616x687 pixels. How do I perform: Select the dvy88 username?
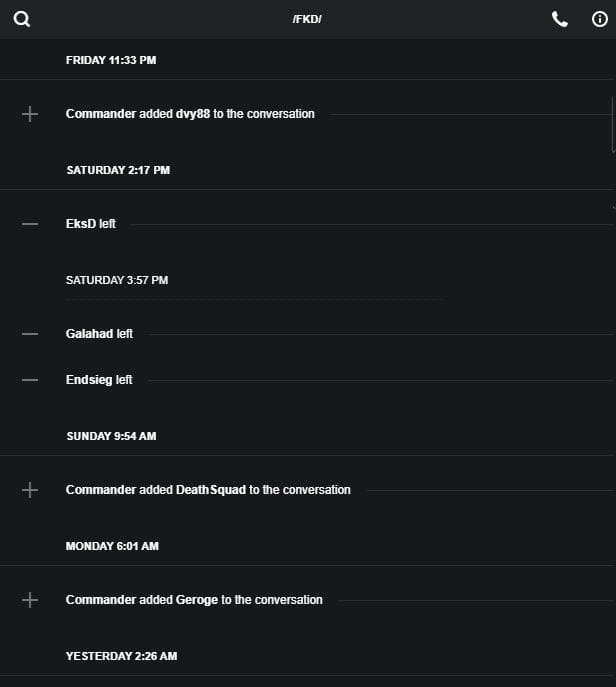pos(193,114)
